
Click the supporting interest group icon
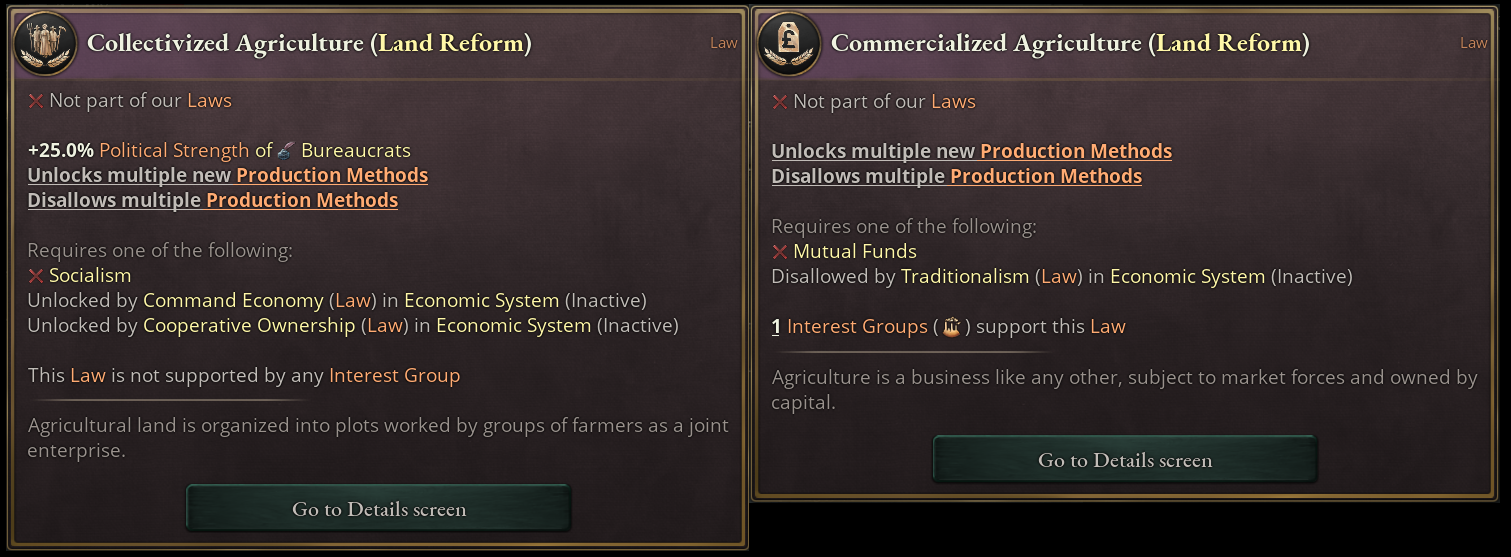(951, 327)
